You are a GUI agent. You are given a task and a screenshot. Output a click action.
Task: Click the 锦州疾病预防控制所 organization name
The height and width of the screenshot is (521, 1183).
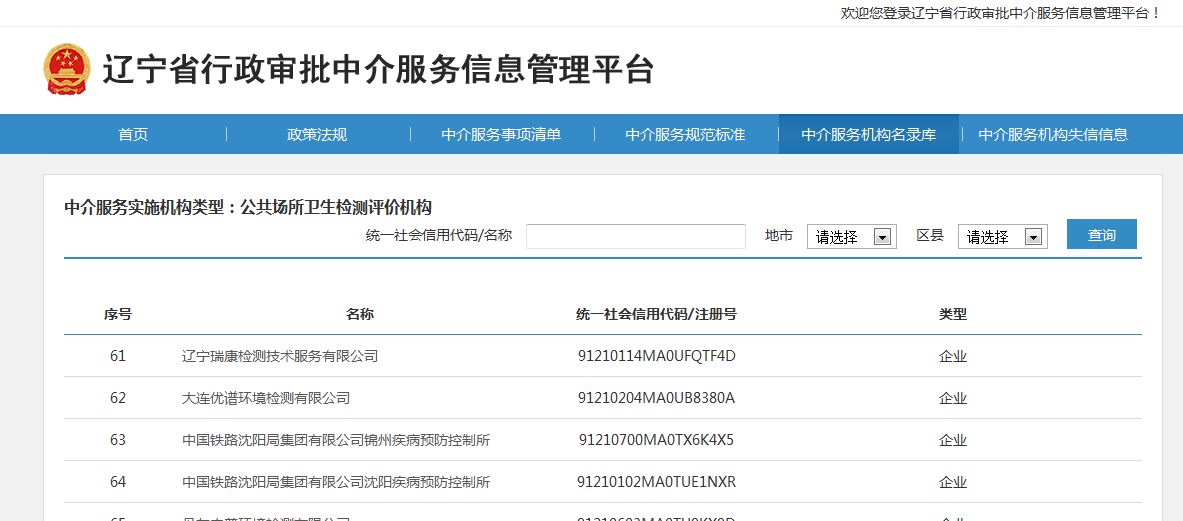336,440
